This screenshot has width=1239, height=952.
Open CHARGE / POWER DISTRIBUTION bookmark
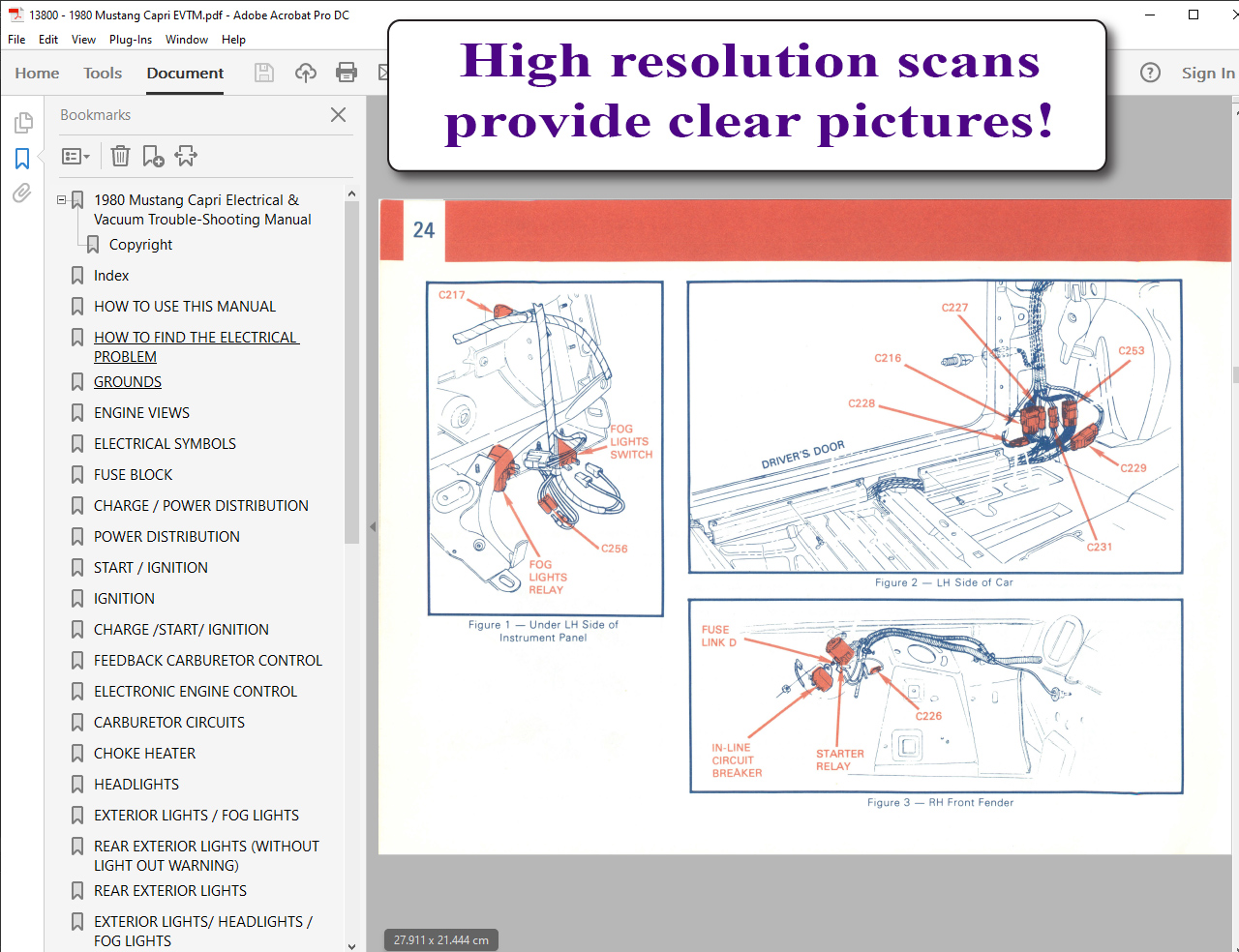(x=201, y=506)
